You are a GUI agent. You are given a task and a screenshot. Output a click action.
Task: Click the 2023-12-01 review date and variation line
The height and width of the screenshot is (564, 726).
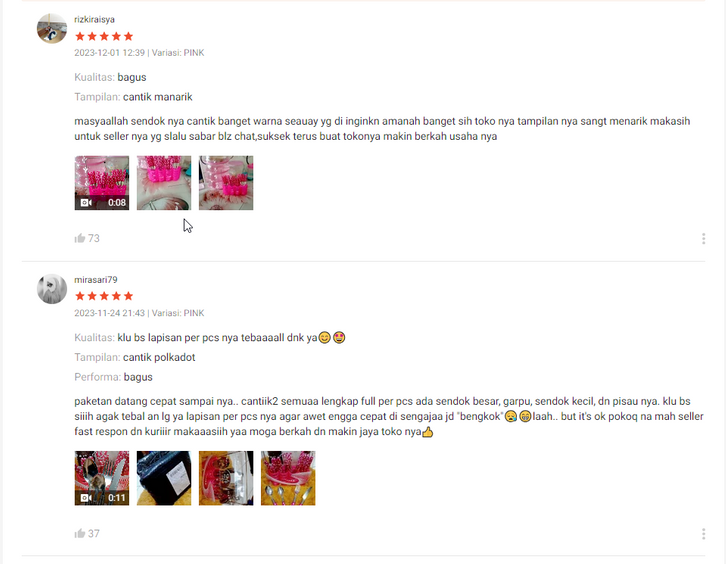[x=139, y=53]
